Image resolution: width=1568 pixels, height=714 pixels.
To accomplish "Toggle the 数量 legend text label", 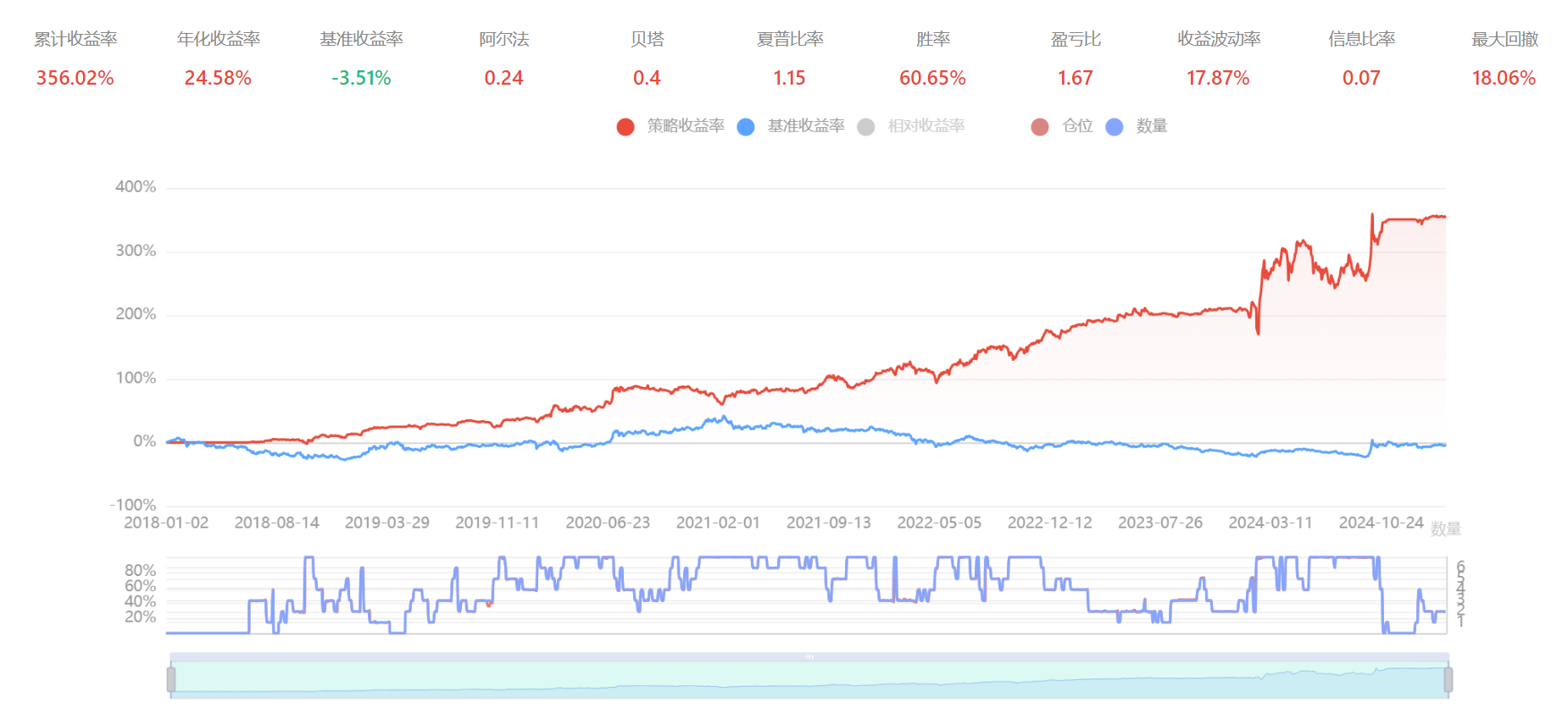I will (x=1152, y=126).
